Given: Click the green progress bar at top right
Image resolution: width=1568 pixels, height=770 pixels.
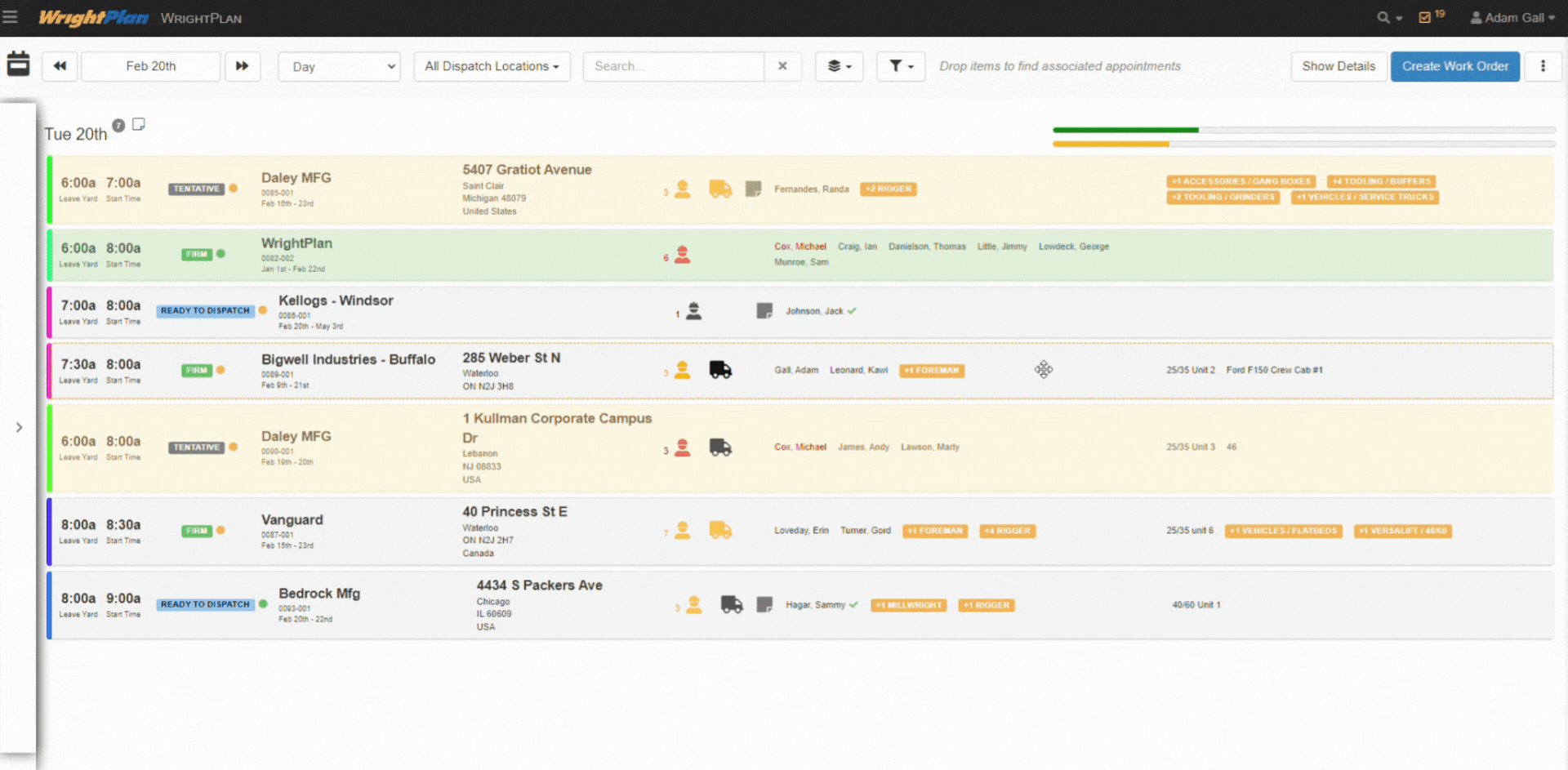Looking at the screenshot, I should click(1125, 129).
